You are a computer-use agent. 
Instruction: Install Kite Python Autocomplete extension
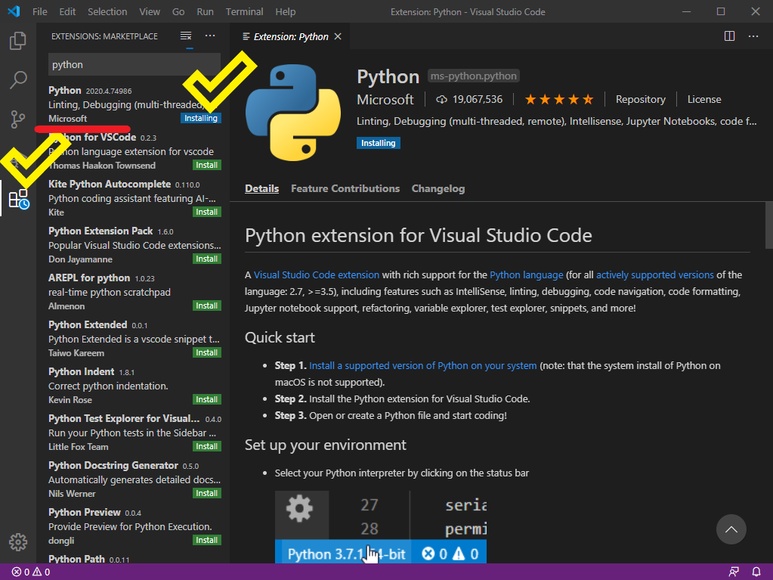207,212
